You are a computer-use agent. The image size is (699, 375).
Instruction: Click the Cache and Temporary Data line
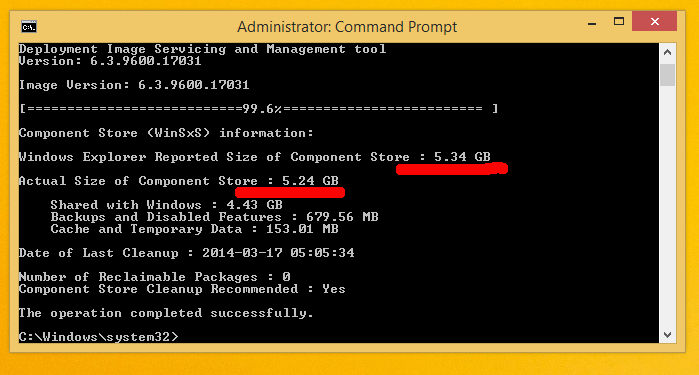[194, 229]
